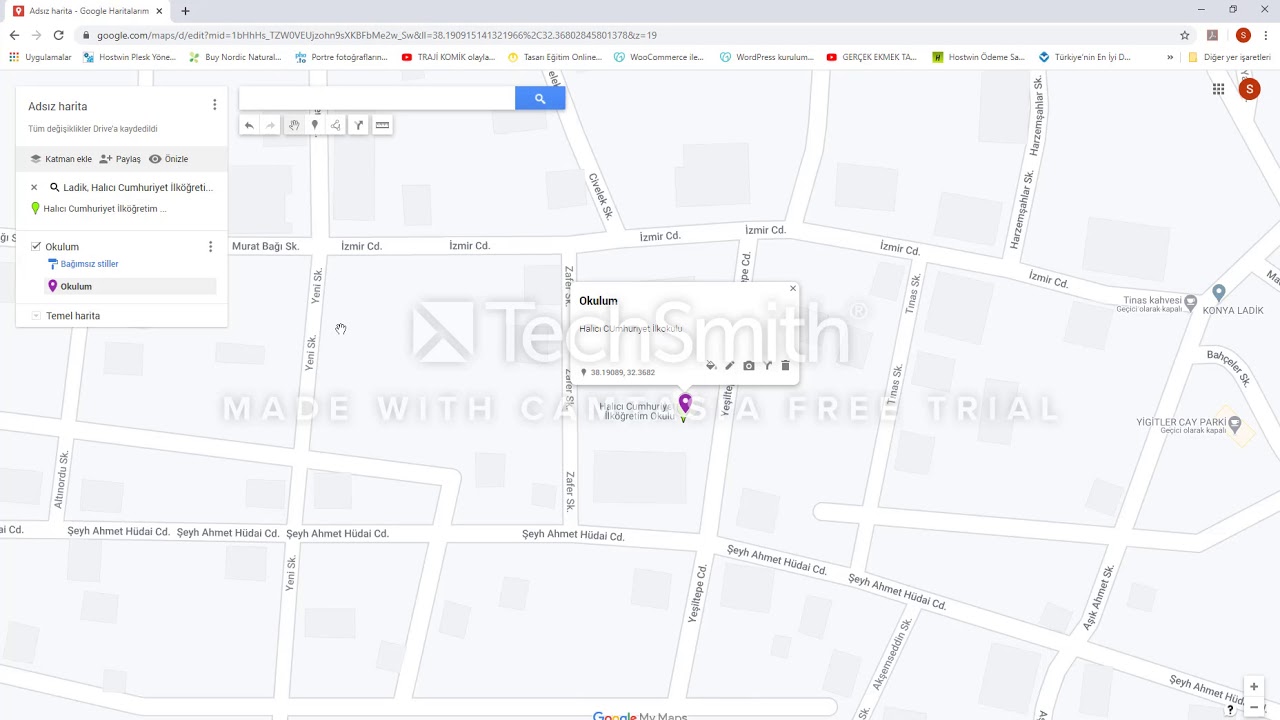This screenshot has width=1280, height=720.
Task: Click the browser address bar URL
Action: click(x=376, y=35)
